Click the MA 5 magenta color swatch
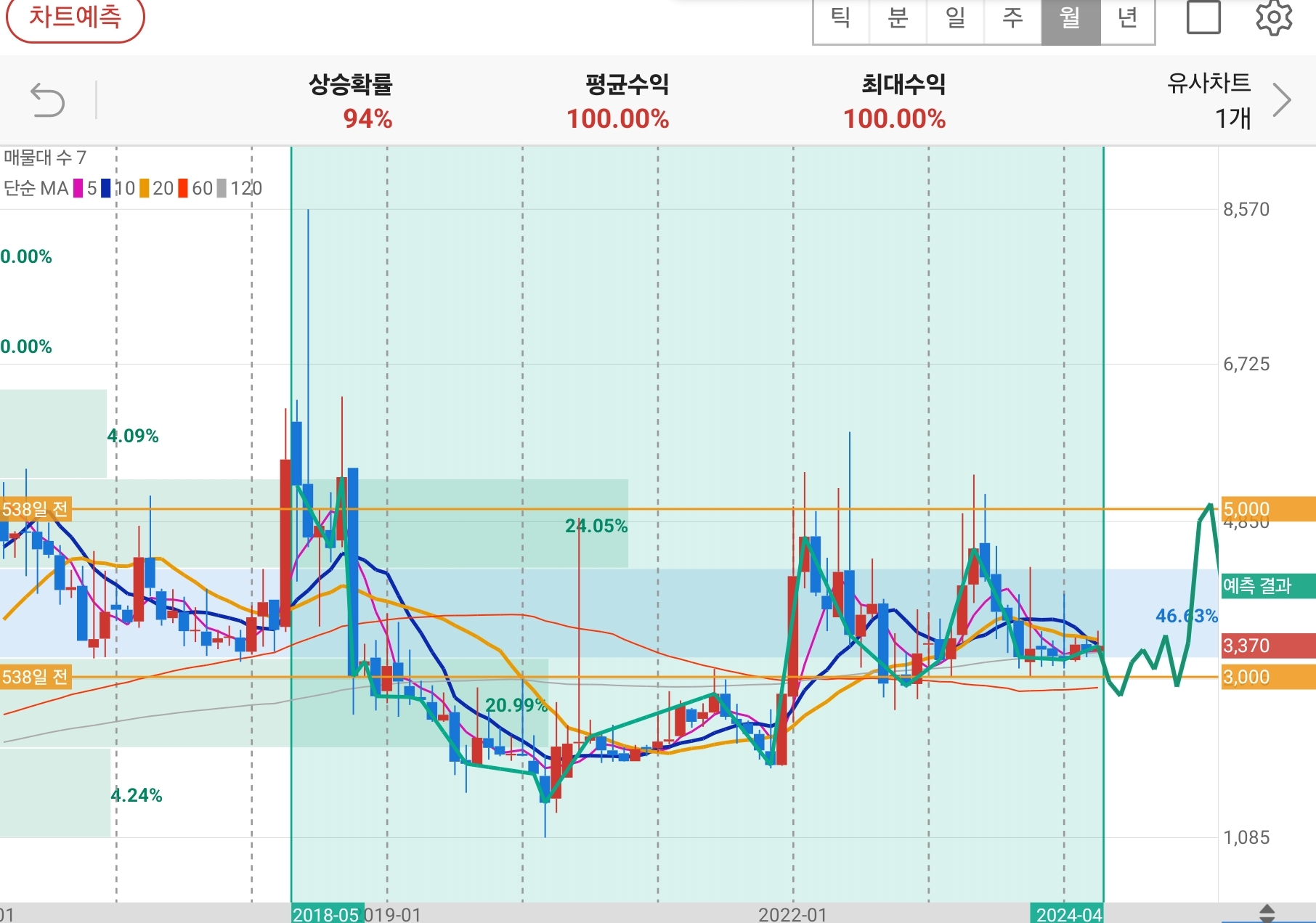This screenshot has width=1316, height=923. pos(78,189)
